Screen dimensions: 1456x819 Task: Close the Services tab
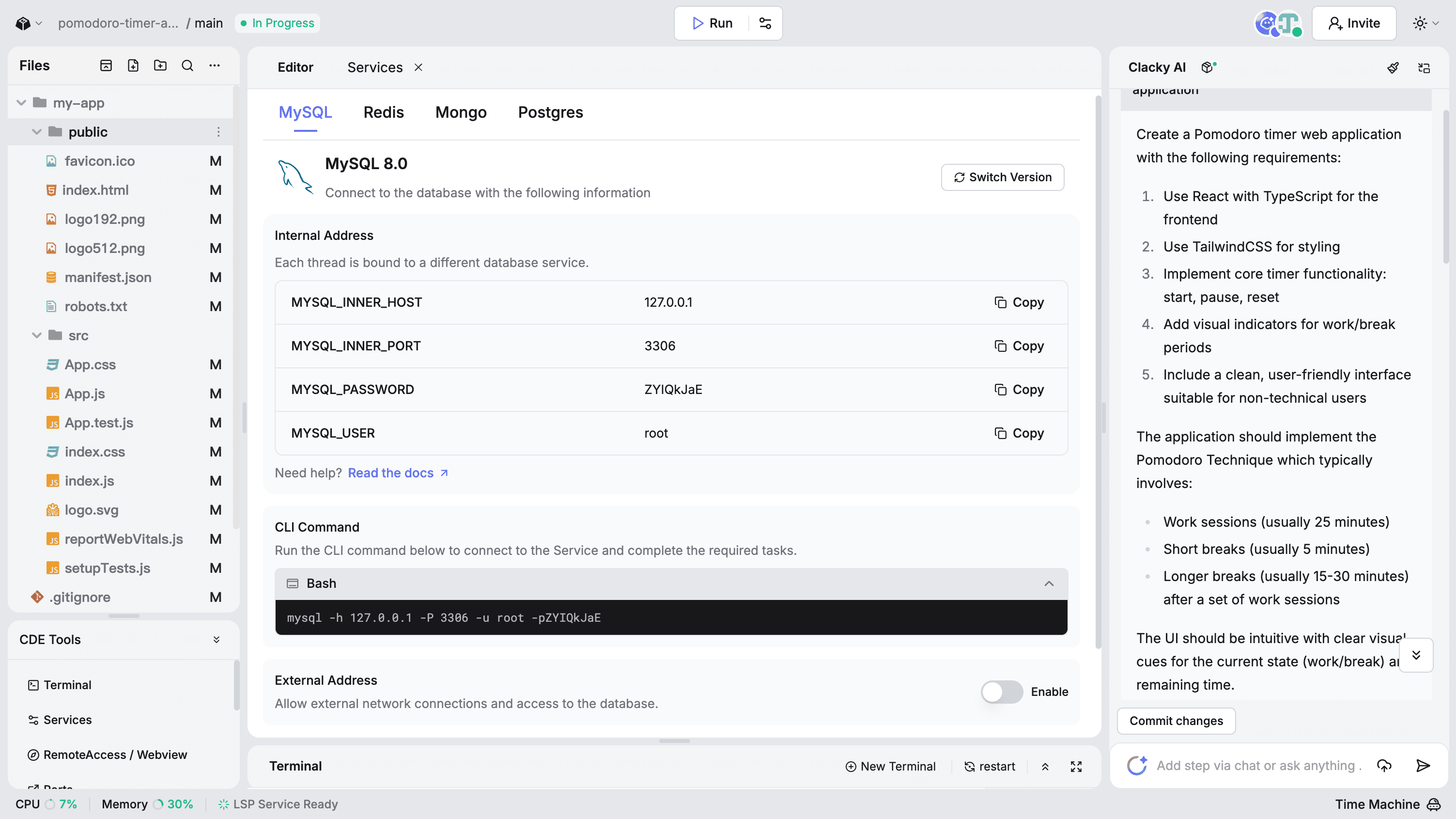418,67
